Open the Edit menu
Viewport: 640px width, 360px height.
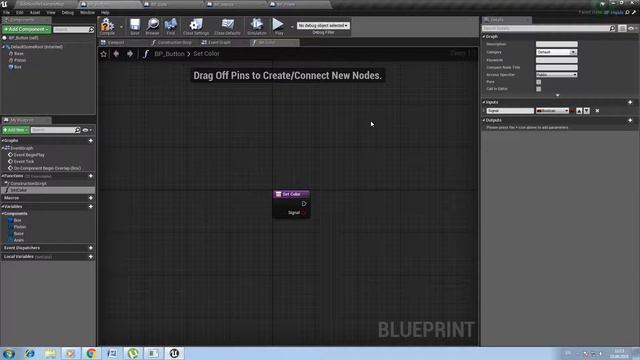pos(20,13)
